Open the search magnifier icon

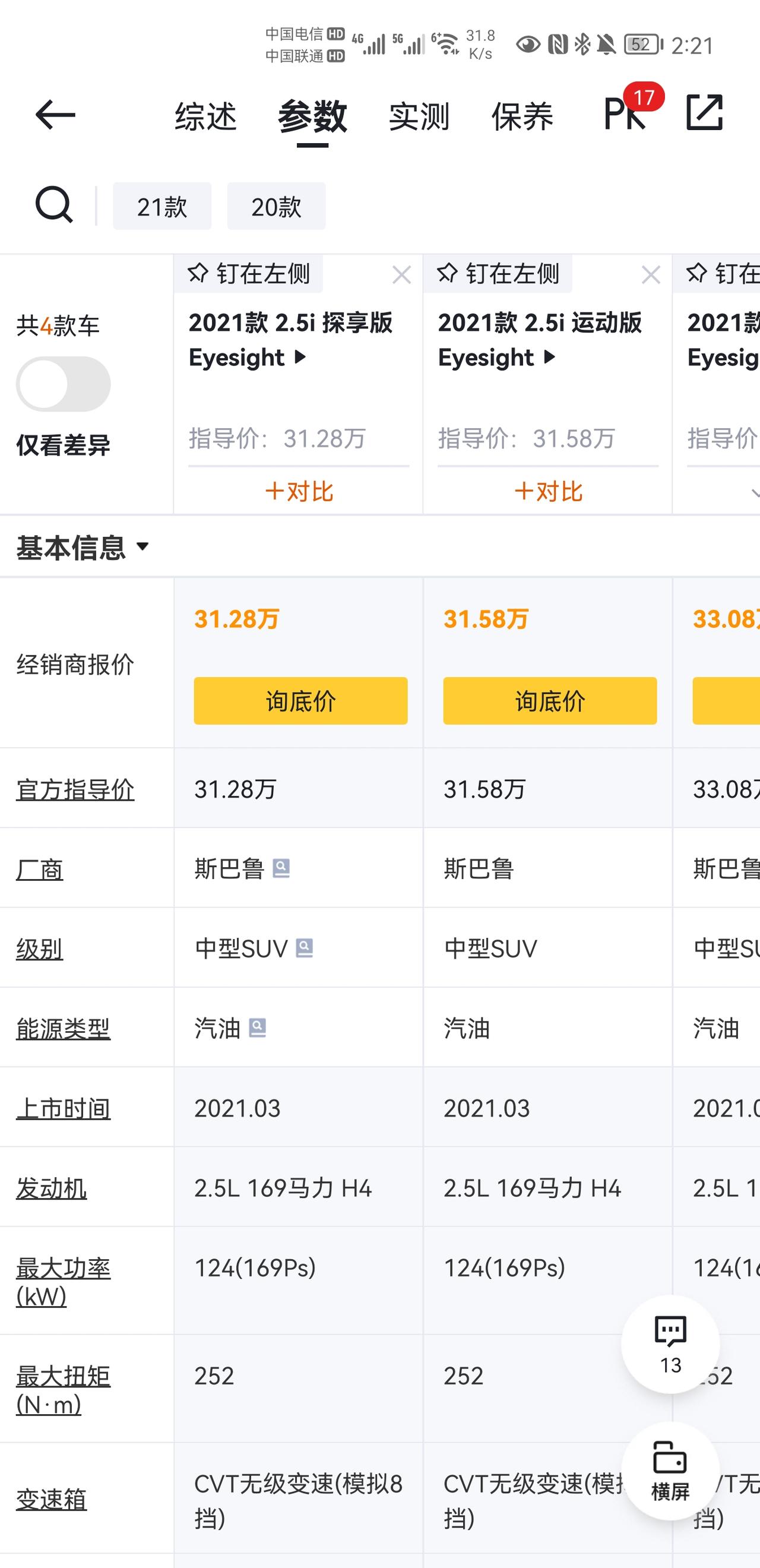53,205
